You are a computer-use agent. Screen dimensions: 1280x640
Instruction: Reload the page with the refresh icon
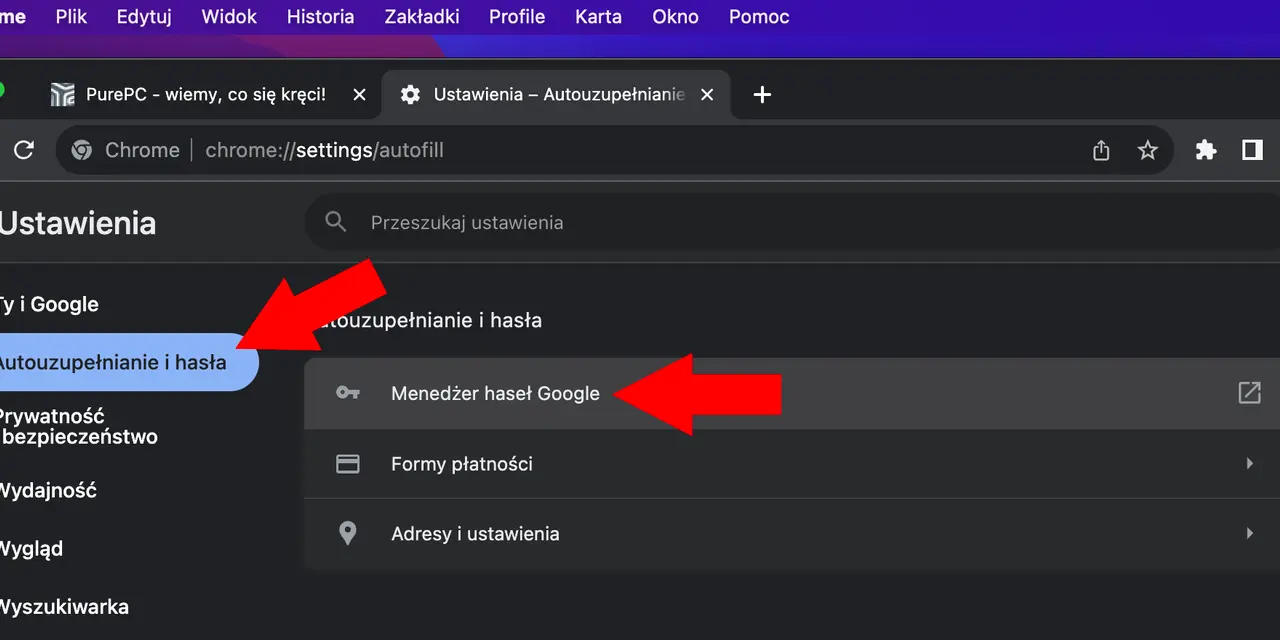click(x=24, y=150)
